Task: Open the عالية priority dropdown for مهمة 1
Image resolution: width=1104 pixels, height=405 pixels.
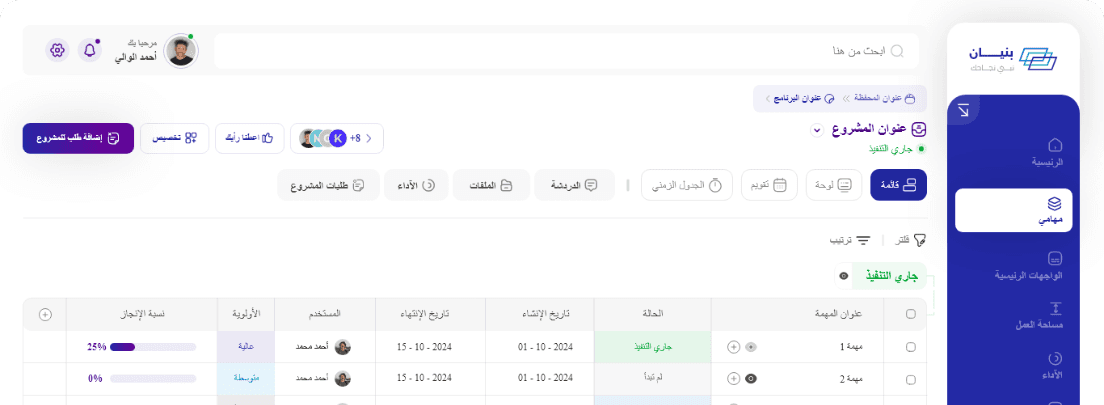Action: click(245, 347)
